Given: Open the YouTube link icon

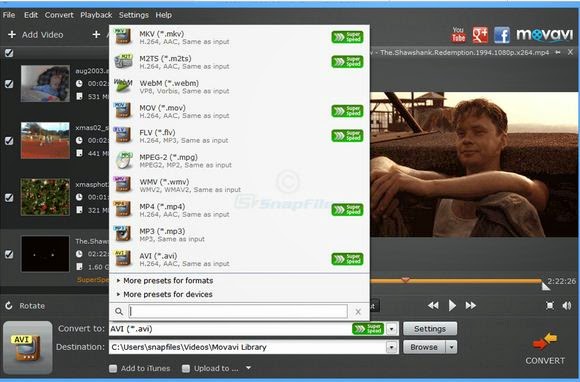Looking at the screenshot, I should pos(458,35).
